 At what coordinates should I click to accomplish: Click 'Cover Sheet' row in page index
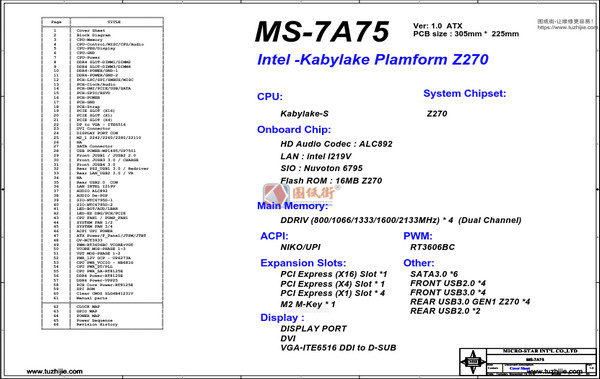[x=91, y=31]
